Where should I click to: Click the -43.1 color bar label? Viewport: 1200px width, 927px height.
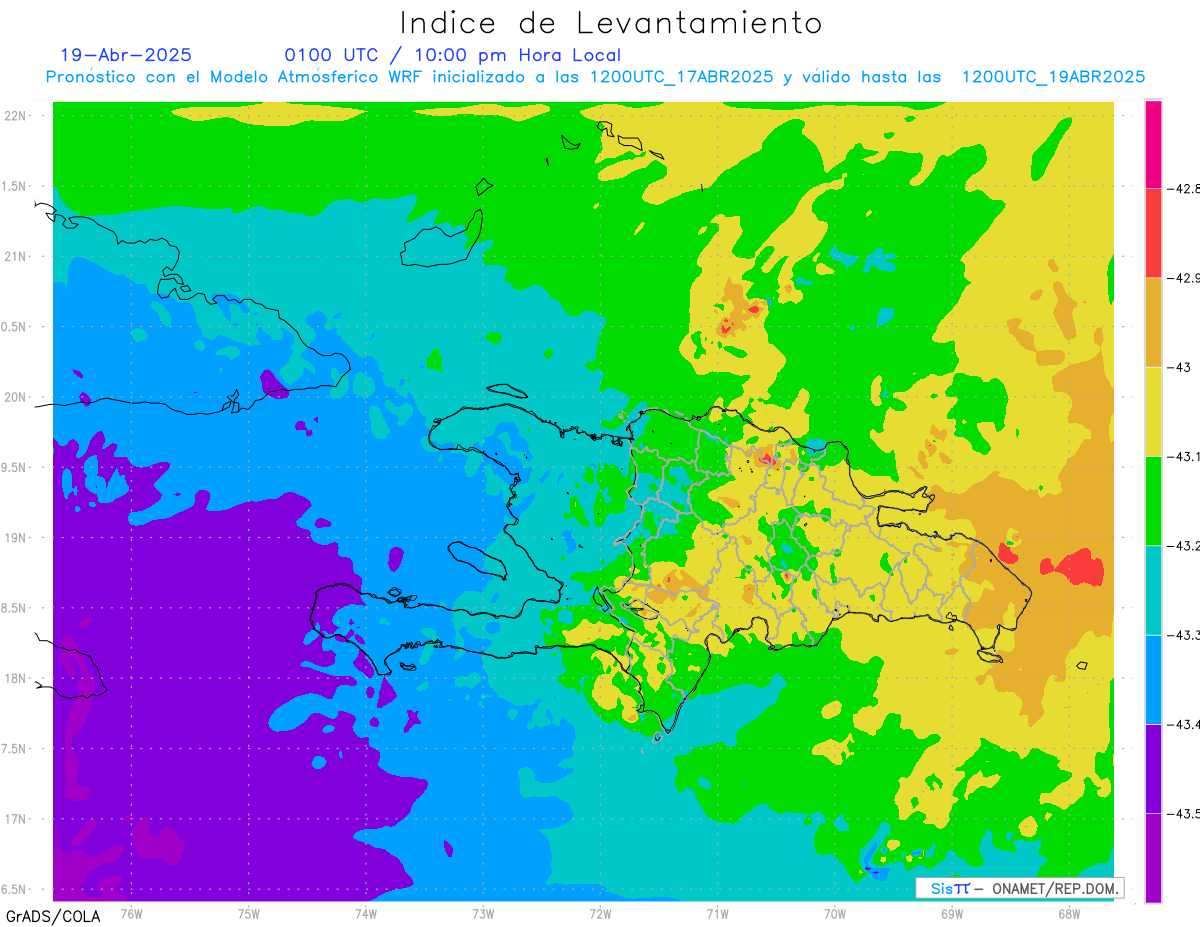(x=1184, y=456)
